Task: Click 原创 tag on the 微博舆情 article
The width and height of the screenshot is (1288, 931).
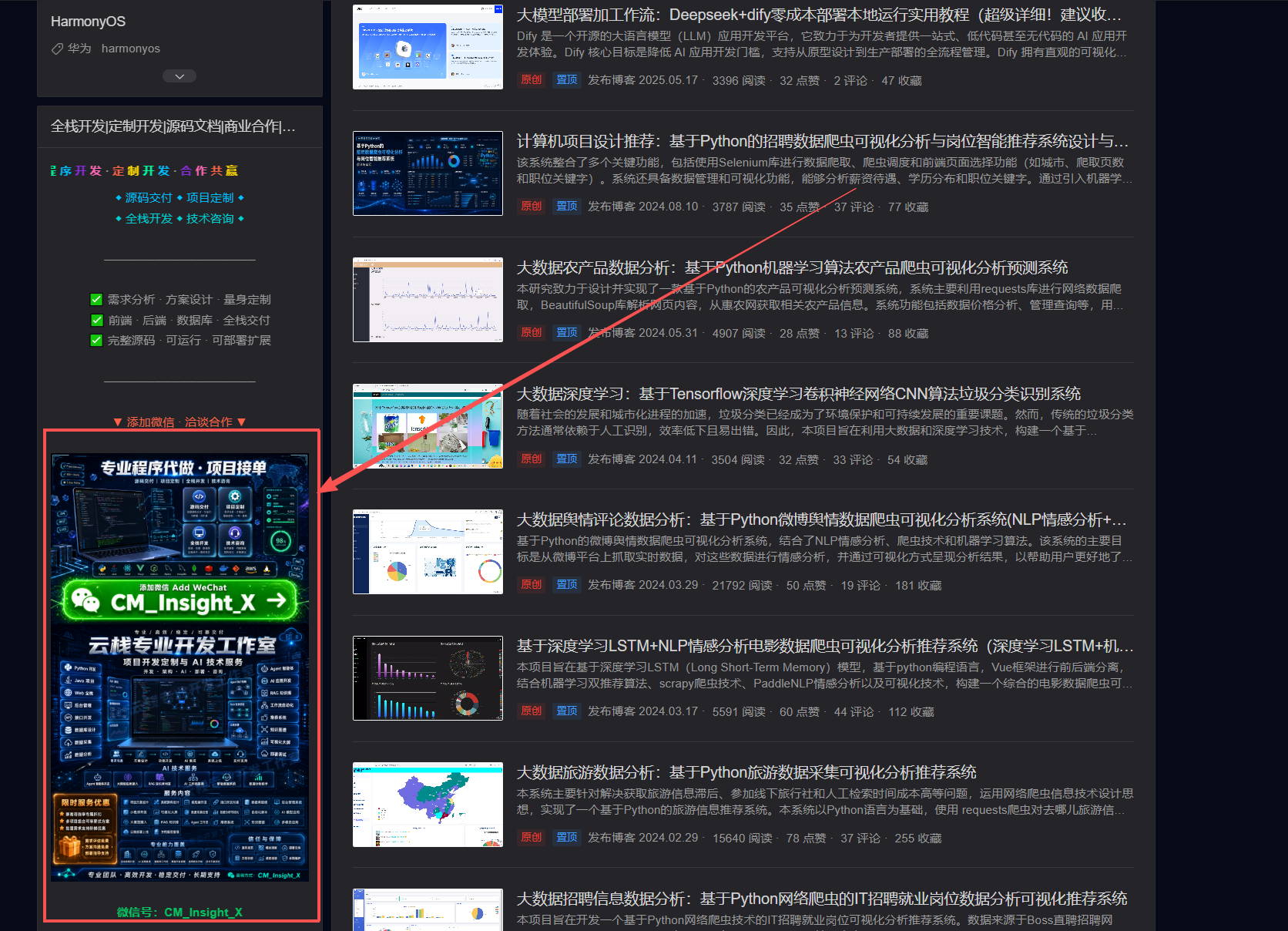Action: (x=532, y=585)
